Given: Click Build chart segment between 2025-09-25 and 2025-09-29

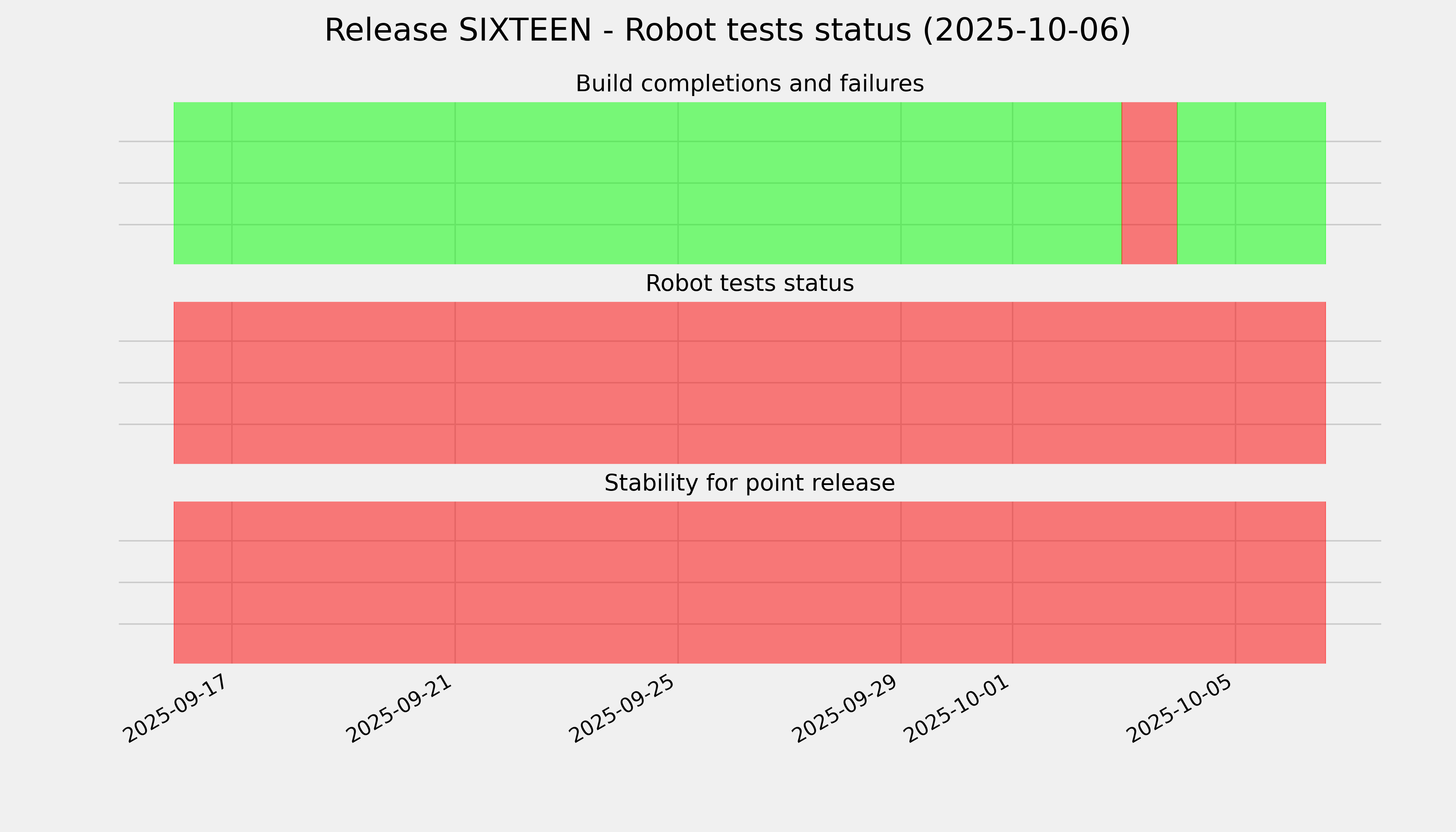Looking at the screenshot, I should [789, 183].
